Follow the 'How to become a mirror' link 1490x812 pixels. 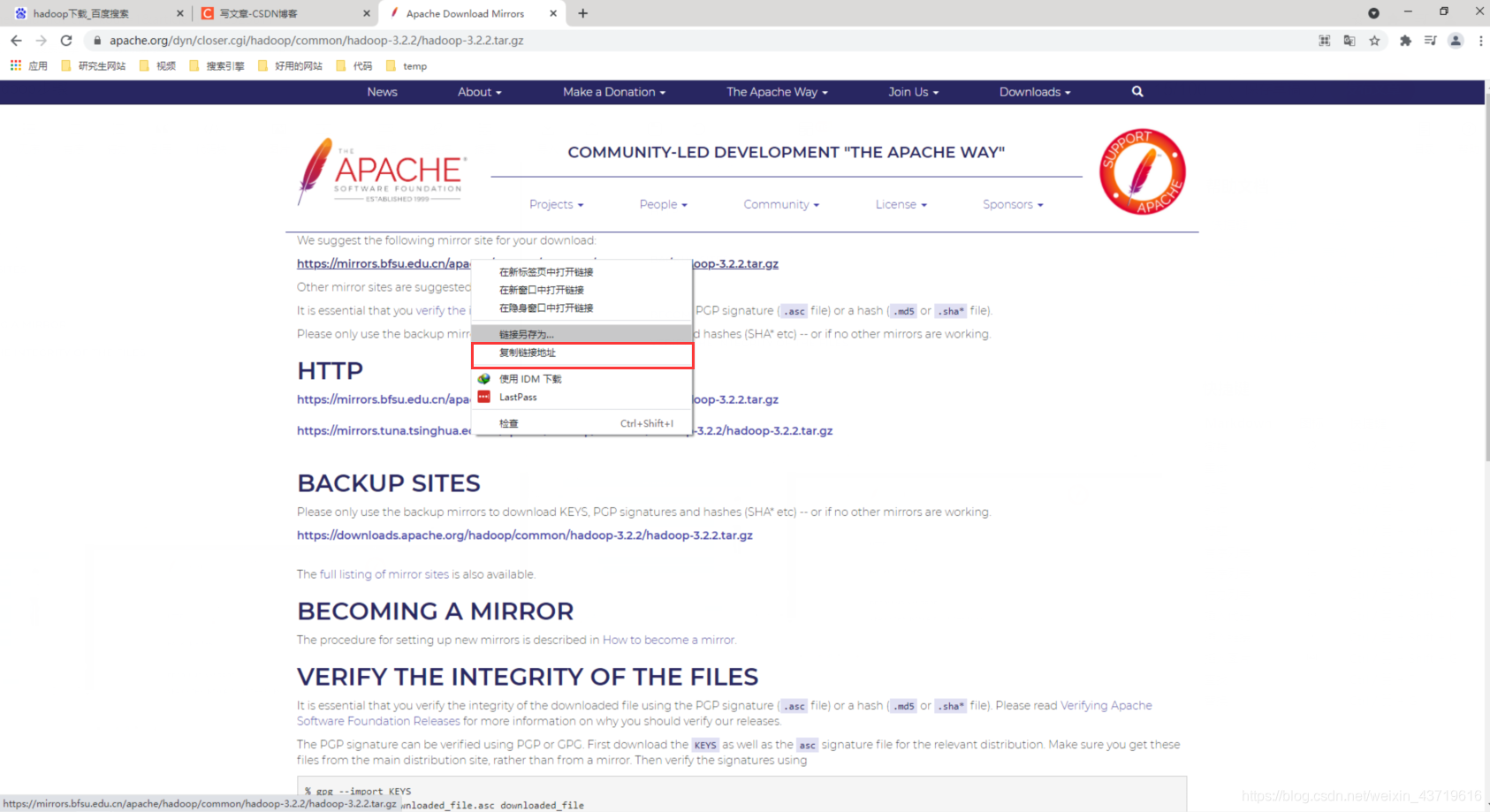coord(668,640)
